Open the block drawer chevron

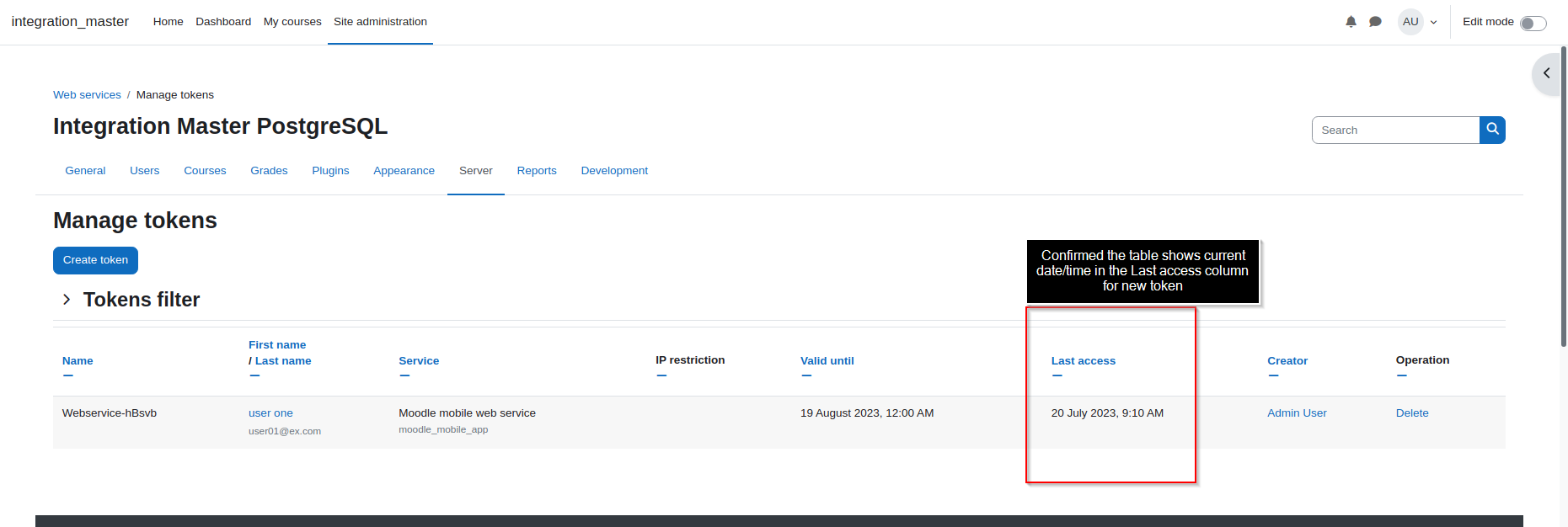click(x=1546, y=74)
